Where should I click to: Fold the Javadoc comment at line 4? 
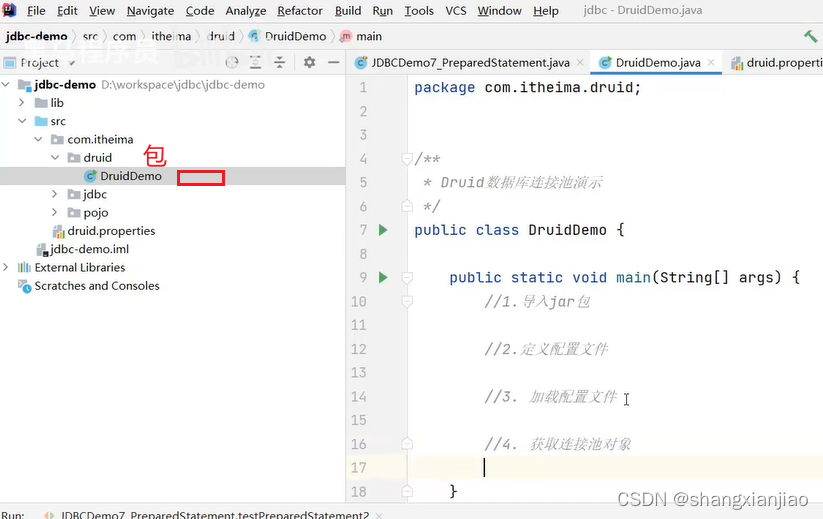coord(407,158)
